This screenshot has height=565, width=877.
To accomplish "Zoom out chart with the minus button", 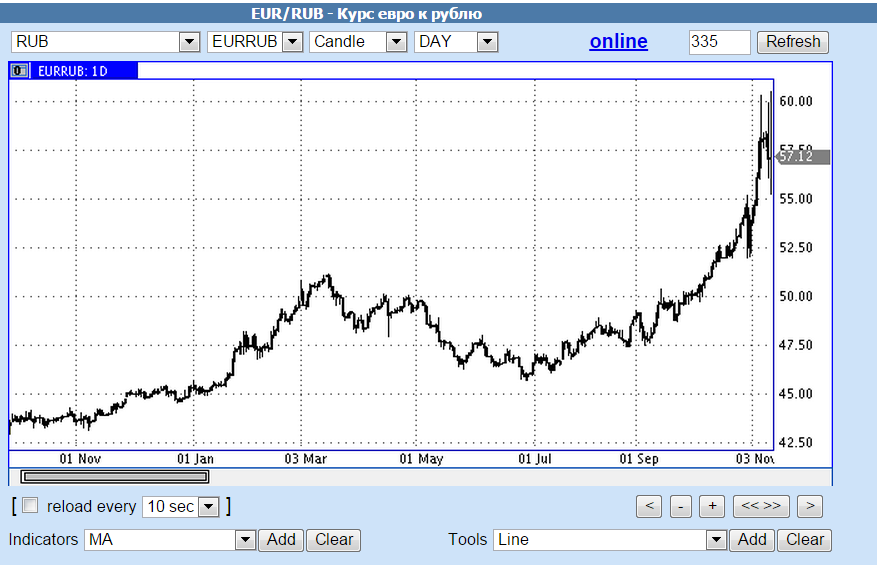I will point(680,506).
